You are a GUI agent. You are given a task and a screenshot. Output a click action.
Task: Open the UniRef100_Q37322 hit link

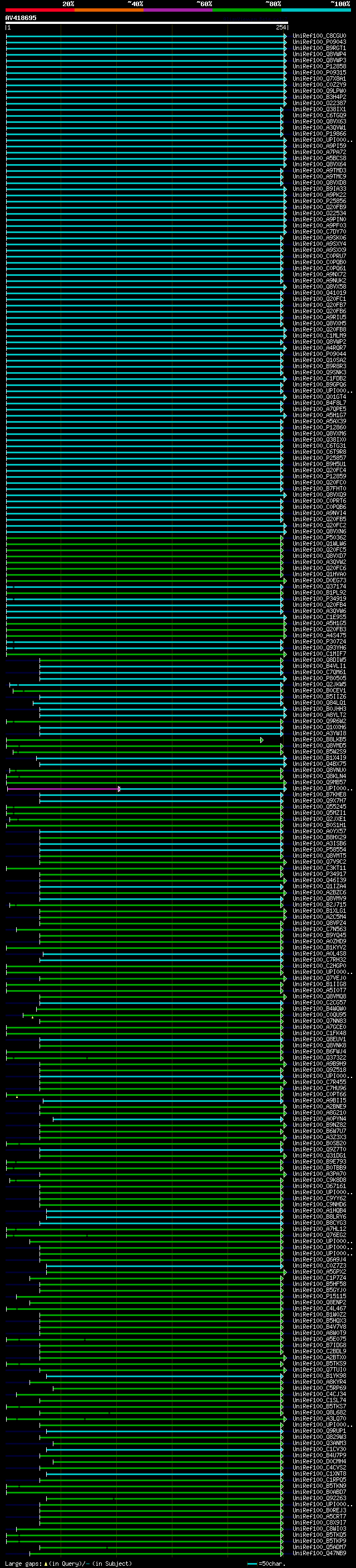319,1058
